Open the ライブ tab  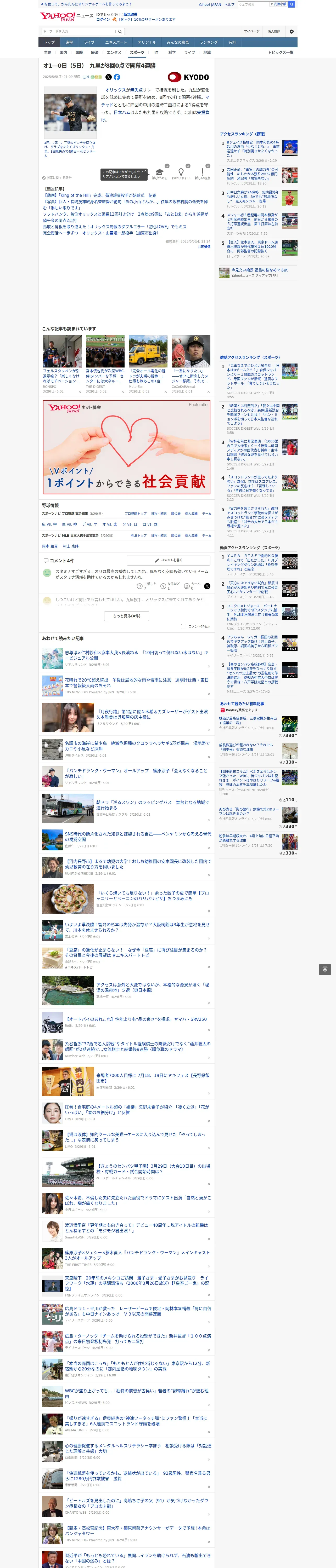click(89, 43)
